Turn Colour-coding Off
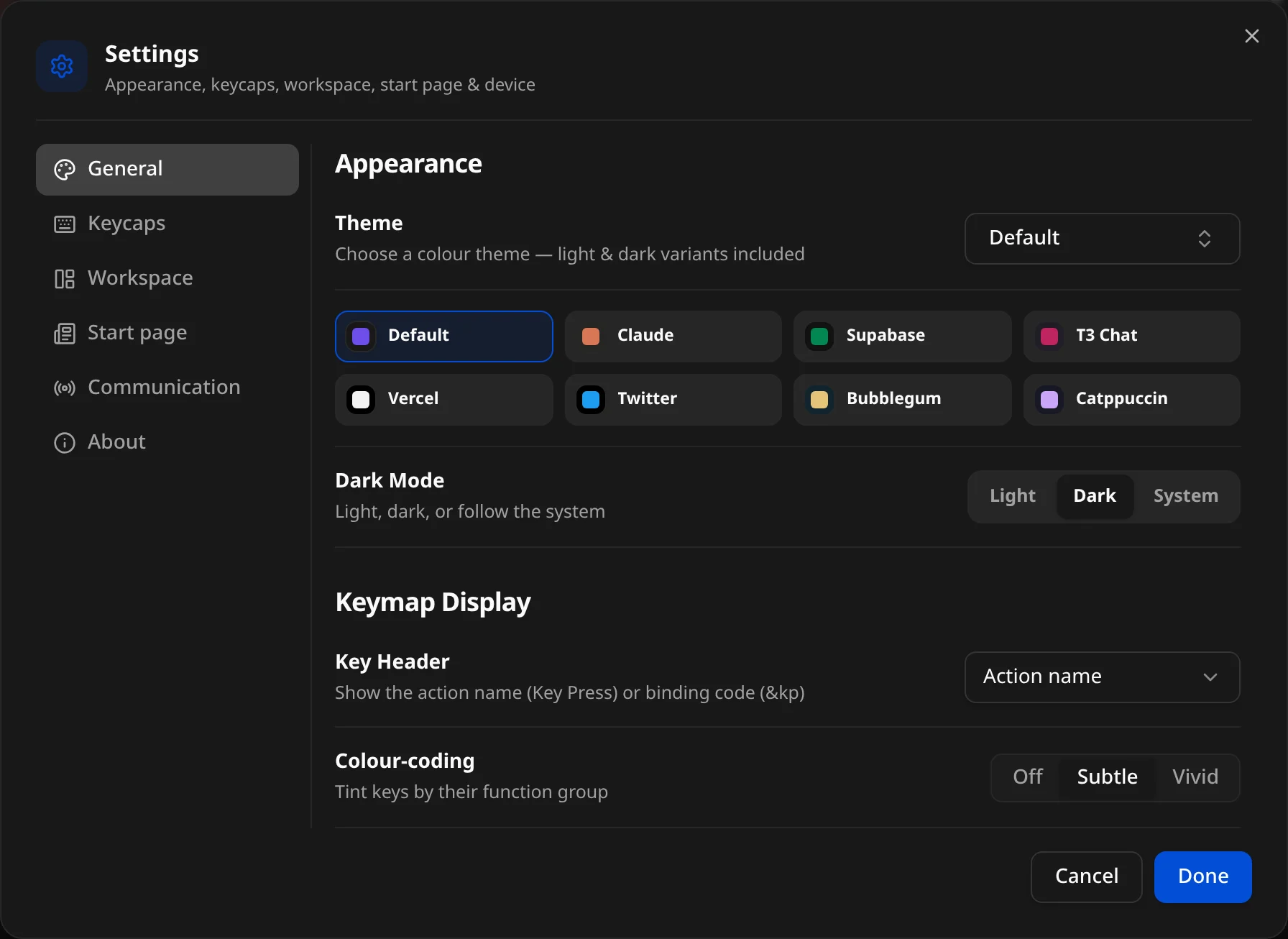This screenshot has width=1288, height=939. pyautogui.click(x=1028, y=777)
